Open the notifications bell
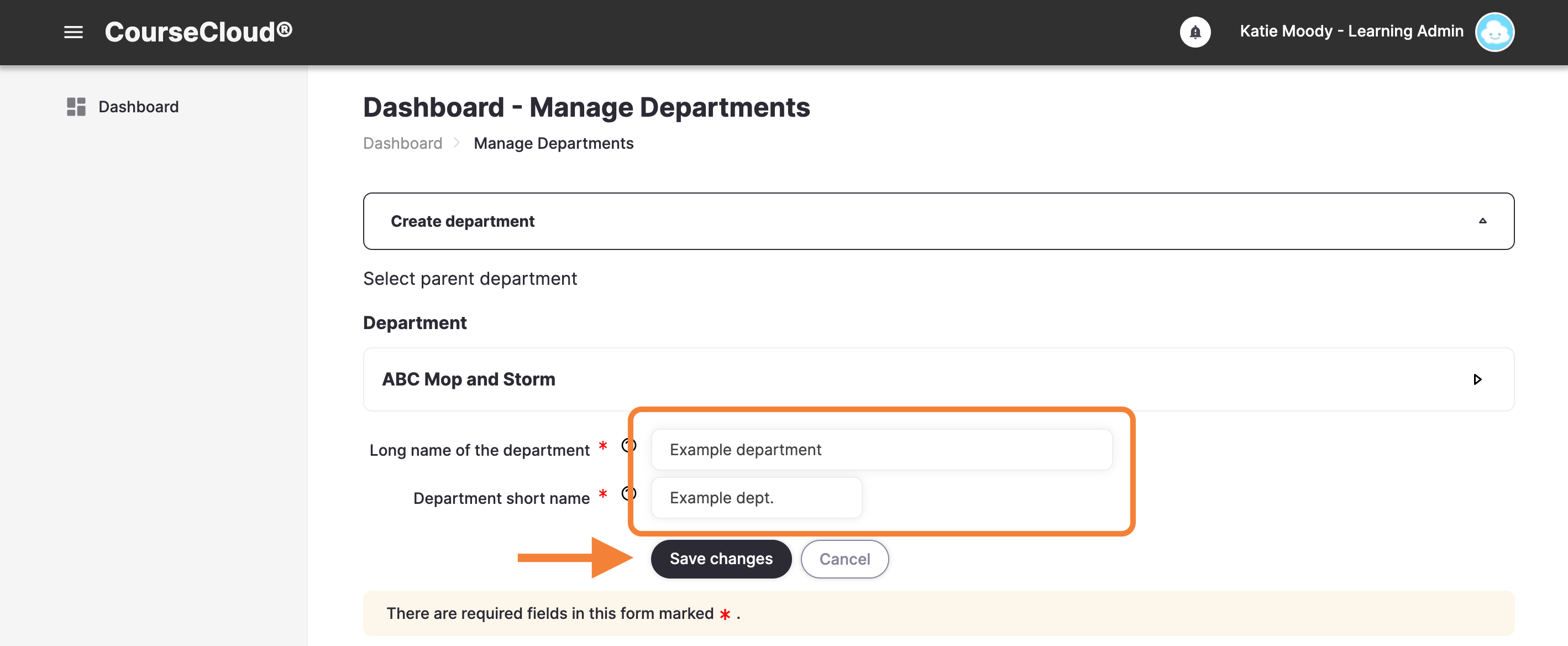The width and height of the screenshot is (1568, 646). tap(1195, 32)
